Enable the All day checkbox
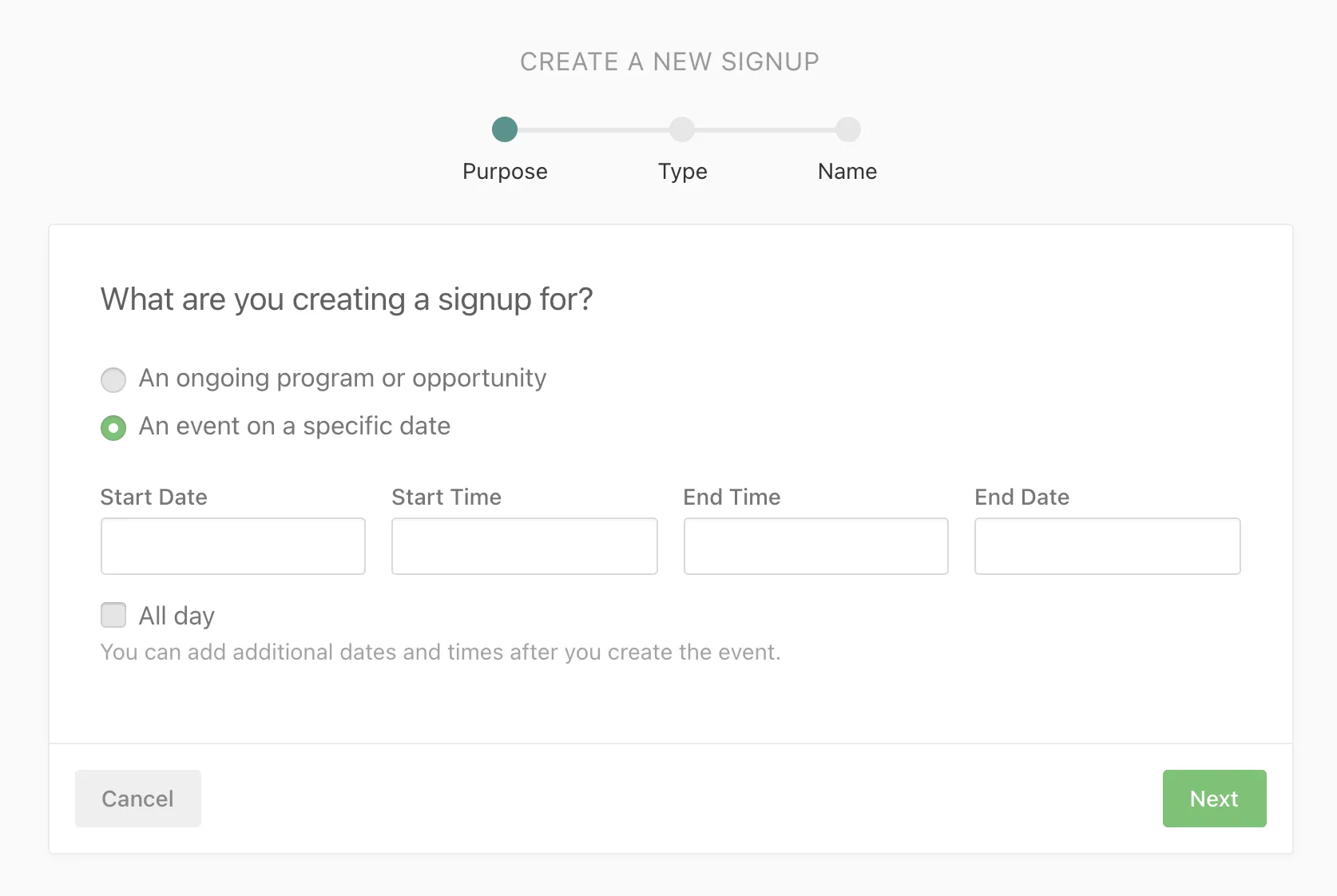 (x=113, y=616)
